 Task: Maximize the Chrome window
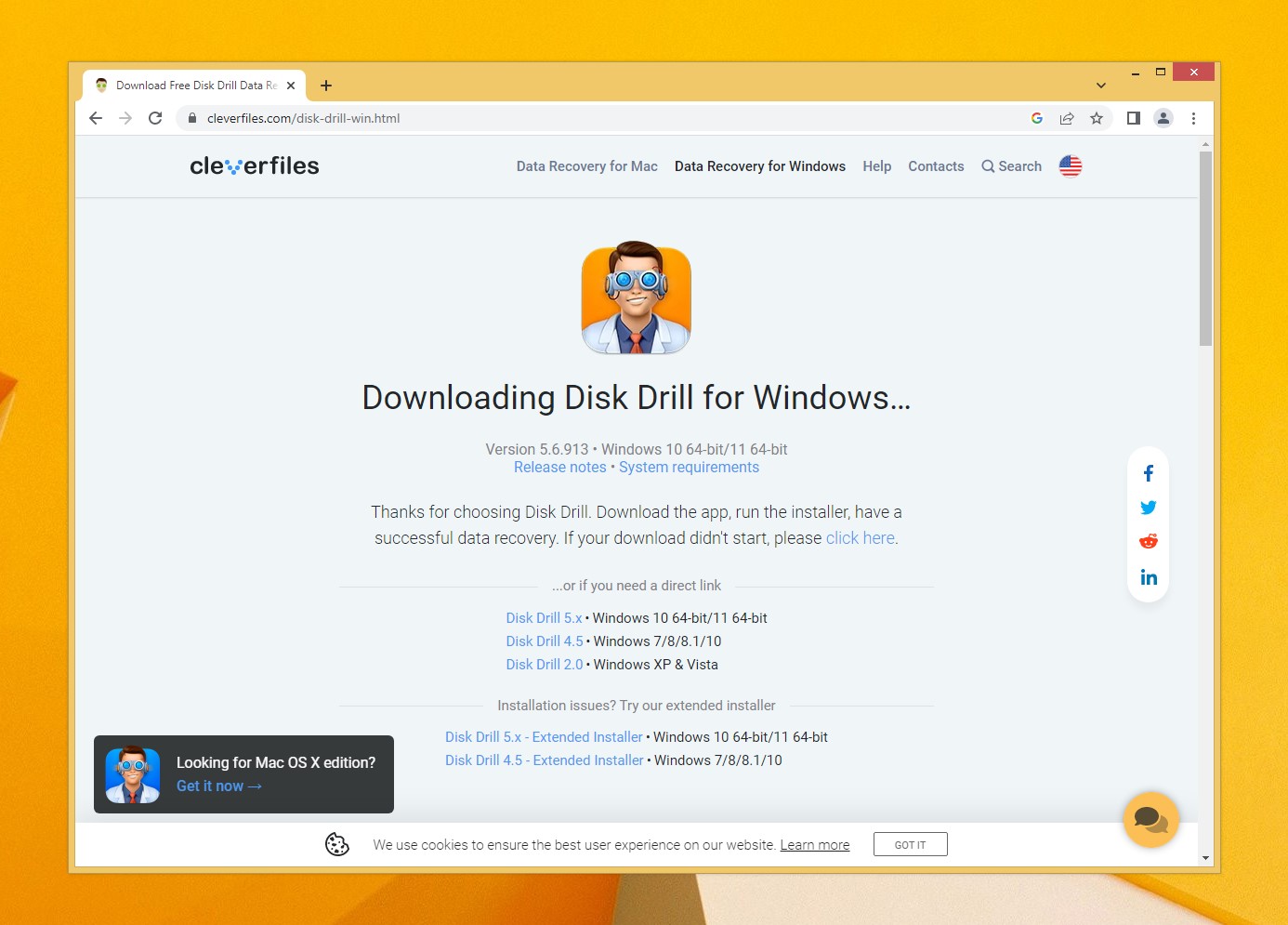coord(1161,73)
